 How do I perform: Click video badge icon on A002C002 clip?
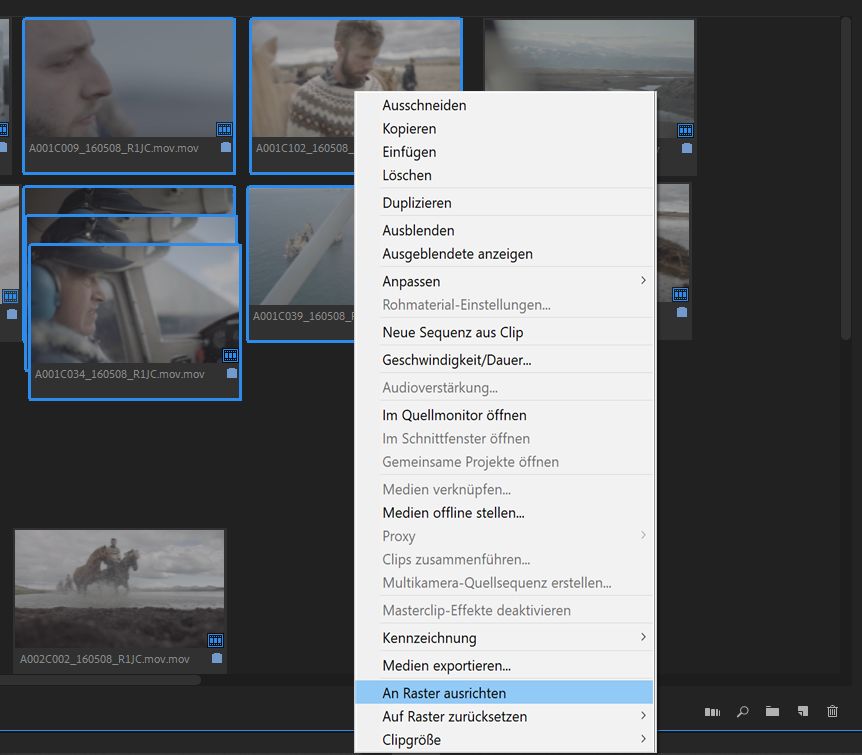[x=215, y=640]
